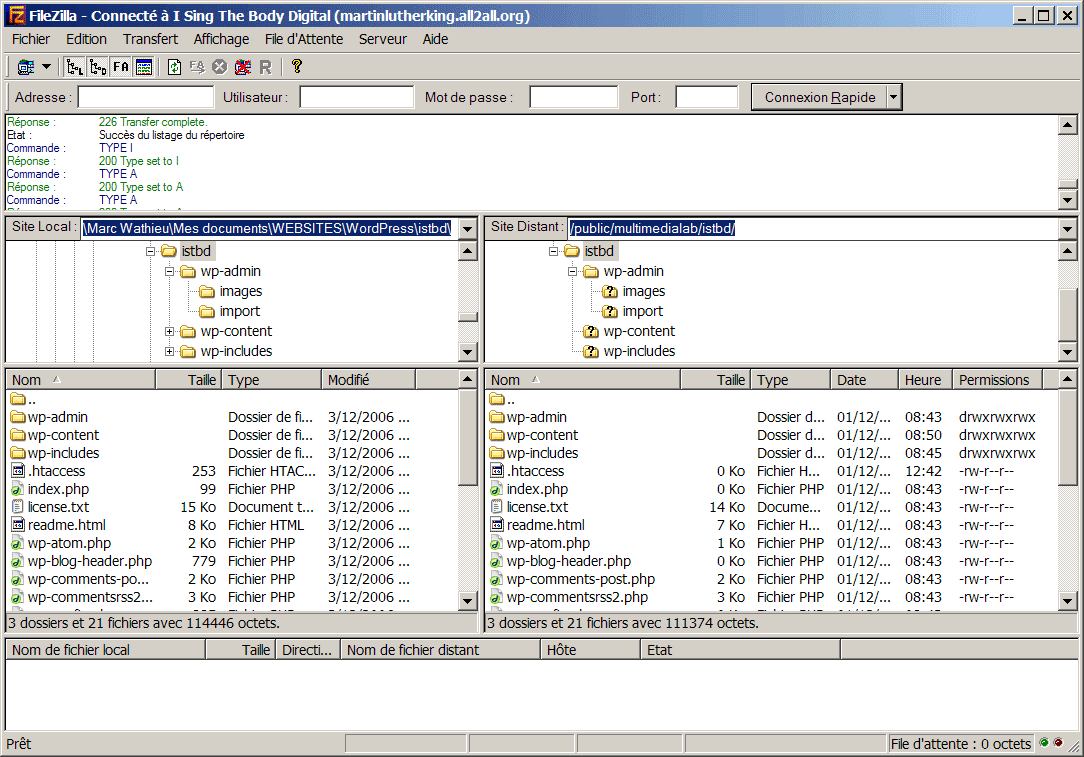Screen dimensions: 1084x757
Task: Open the Serveur menu
Action: point(382,39)
